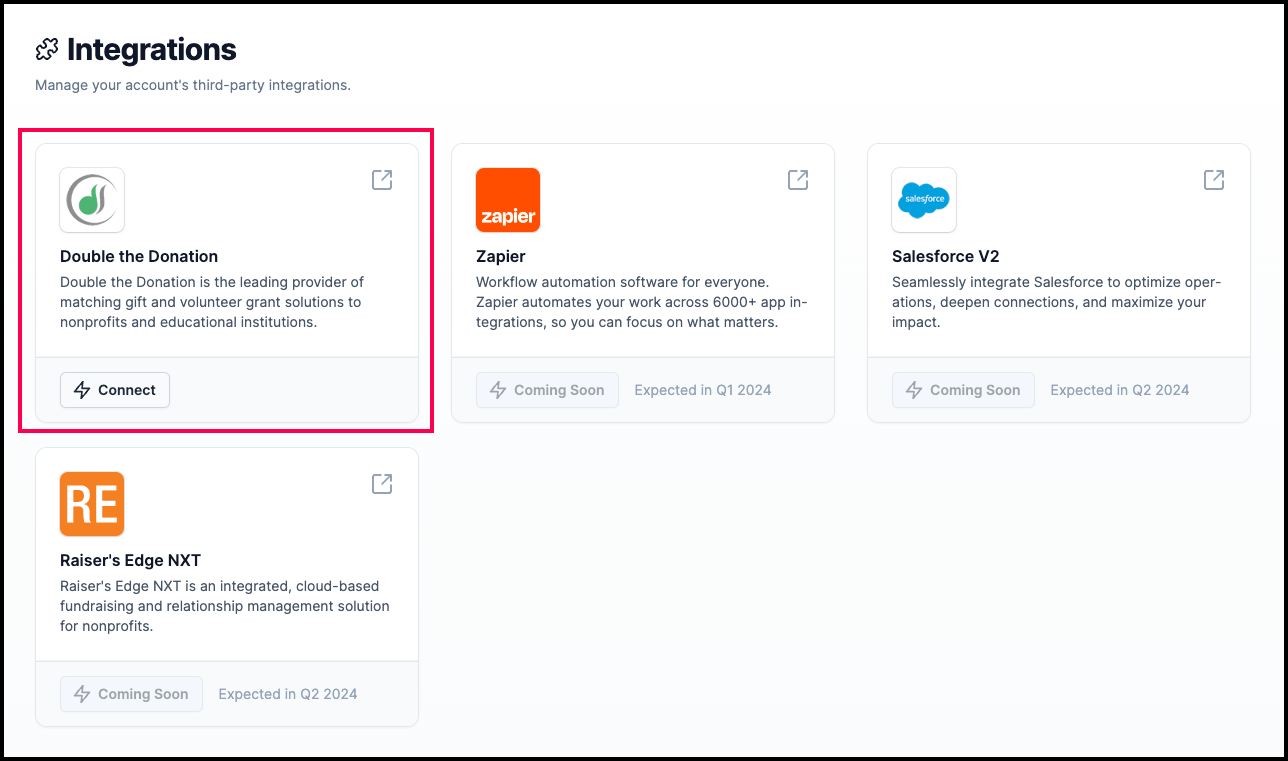Select the Zapier card title
This screenshot has height=761, width=1288.
501,257
